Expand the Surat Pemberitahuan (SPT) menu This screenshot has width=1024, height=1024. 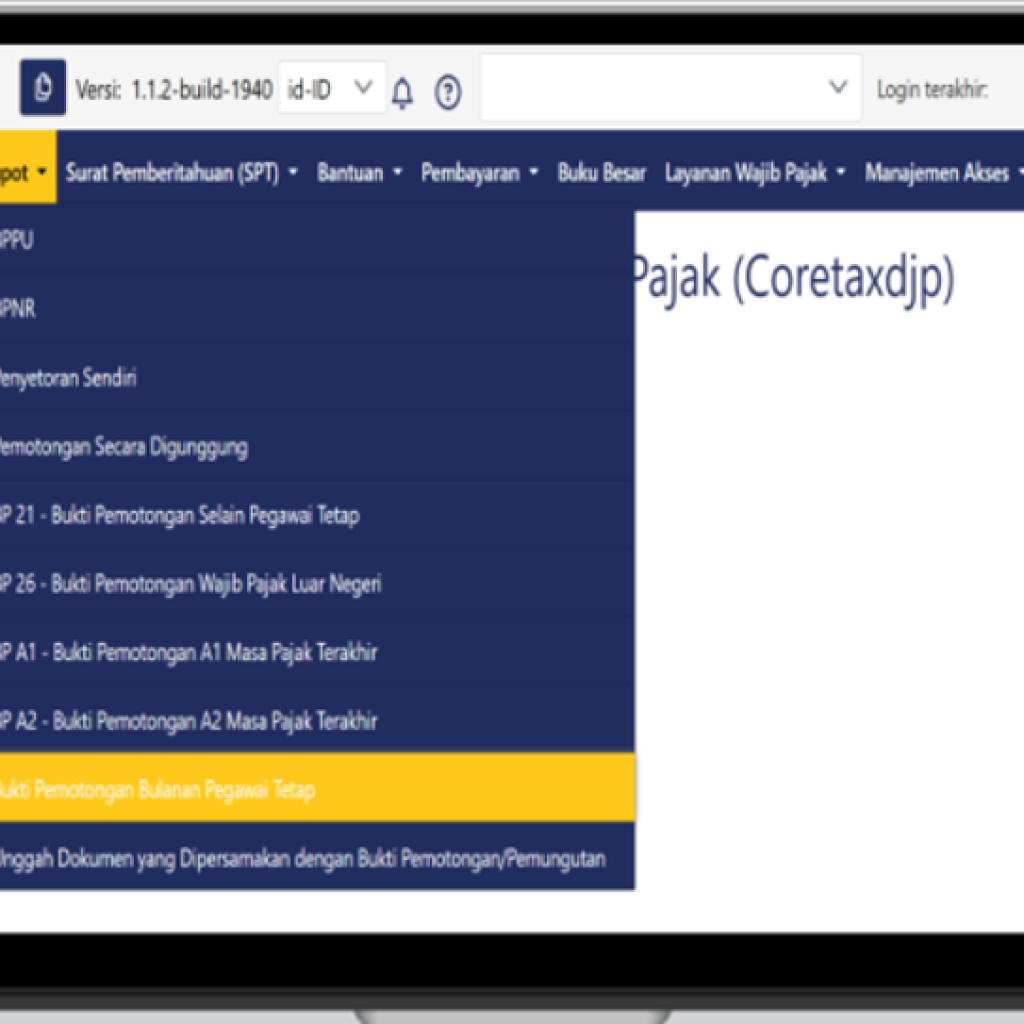(x=181, y=173)
